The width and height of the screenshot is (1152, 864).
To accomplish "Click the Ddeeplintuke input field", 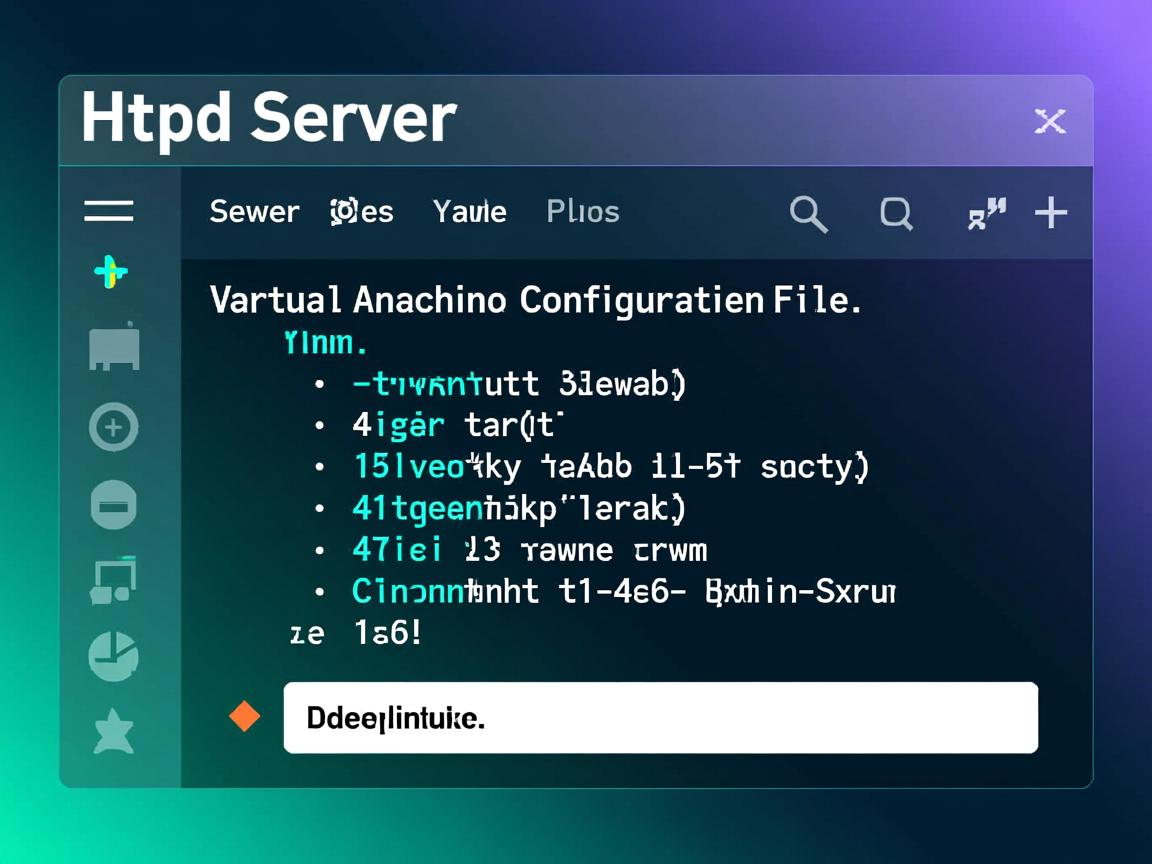I will (660, 717).
